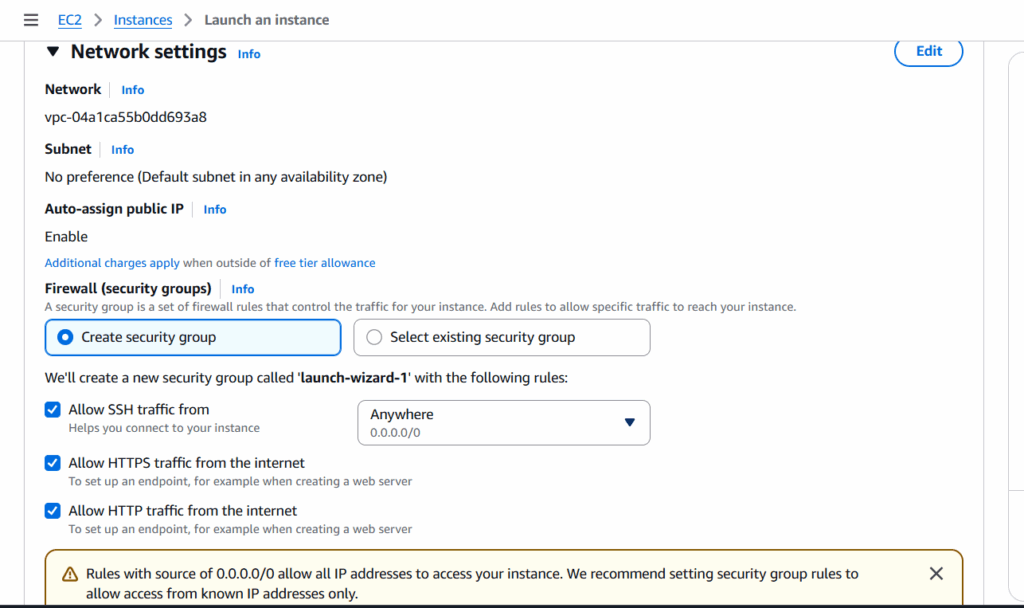Open Info link for Auto-assign public IP
1024x608 pixels.
pos(215,210)
